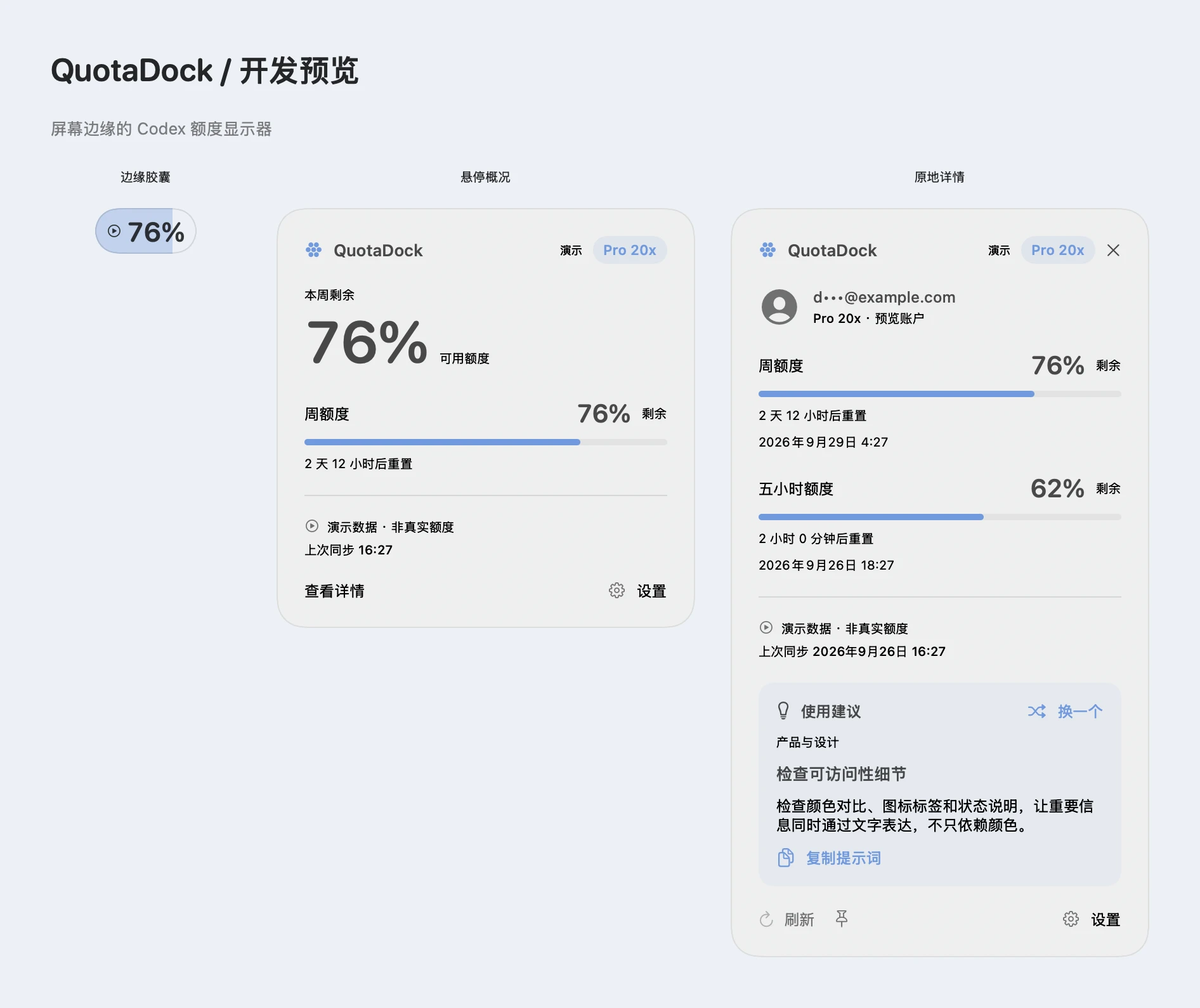Click the Pro 20x · 预览账户 account line
This screenshot has height=1008, width=1200.
(869, 318)
